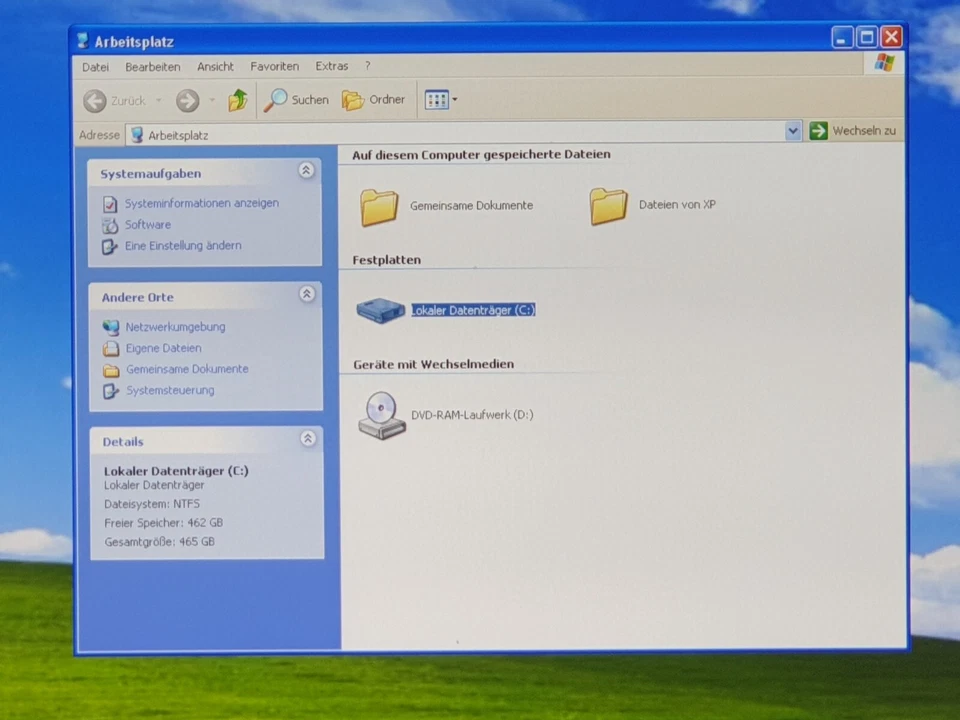Click the Dateisystem: NTFS detail text
This screenshot has height=720, width=960.
pyautogui.click(x=152, y=504)
